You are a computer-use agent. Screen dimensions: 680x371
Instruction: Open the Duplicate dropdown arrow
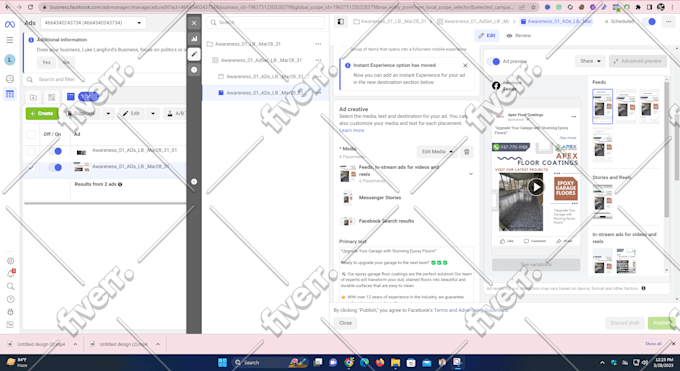(x=108, y=113)
